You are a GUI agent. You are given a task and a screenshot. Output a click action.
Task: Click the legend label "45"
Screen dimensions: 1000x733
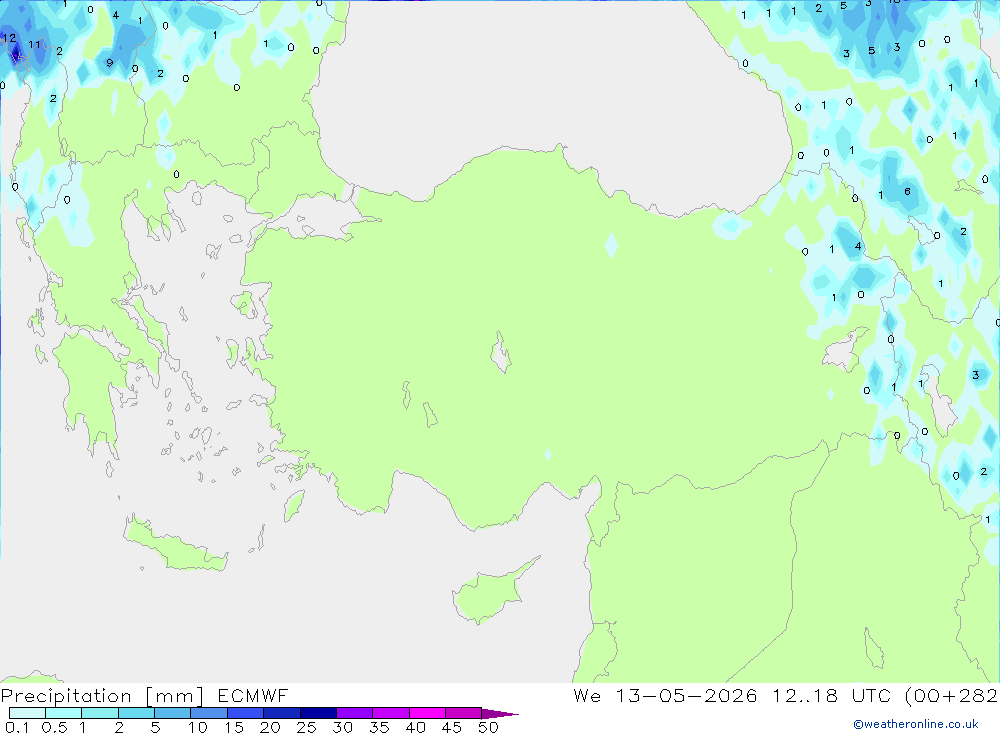(452, 727)
